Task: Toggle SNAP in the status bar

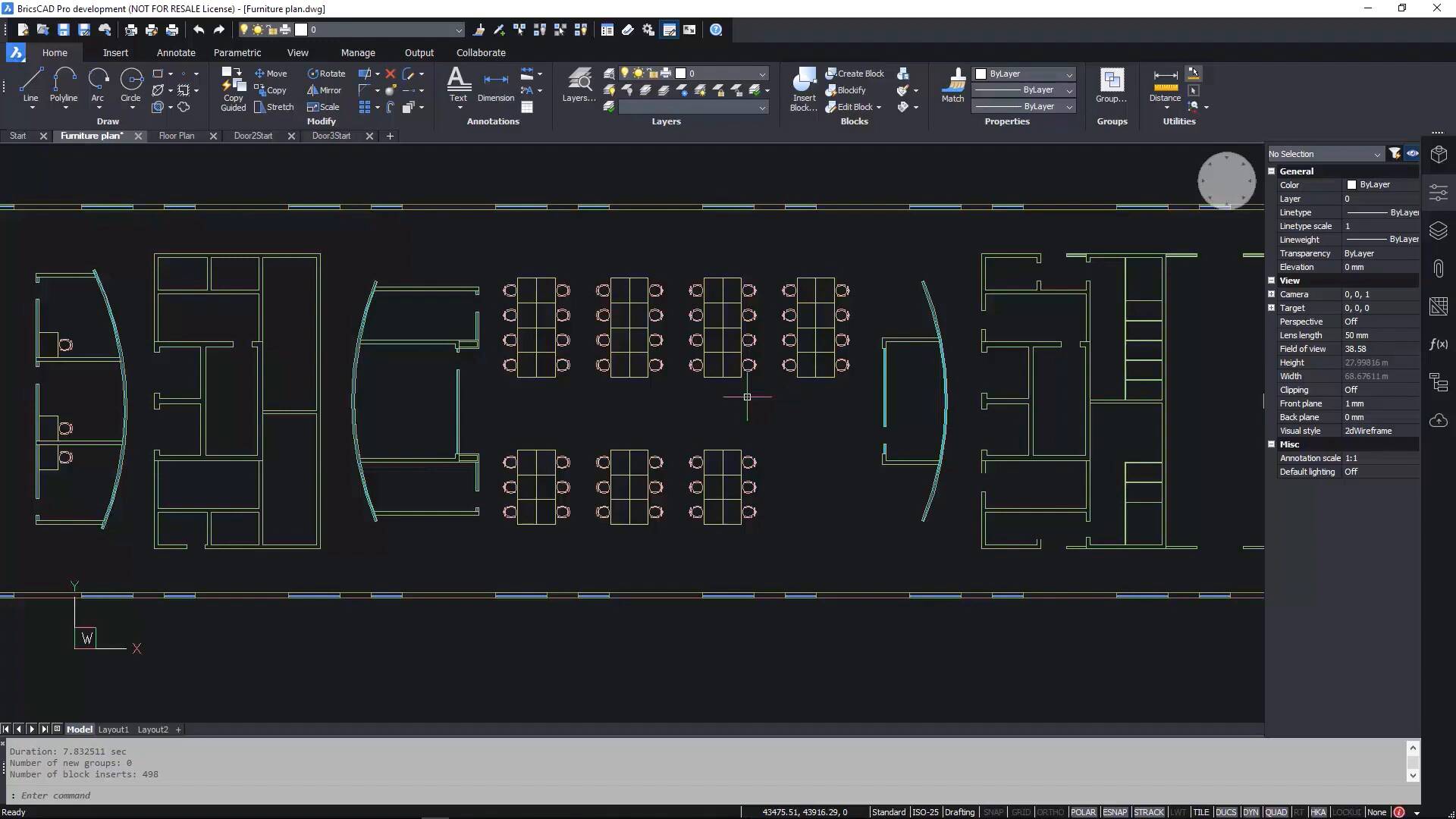Action: click(x=993, y=812)
